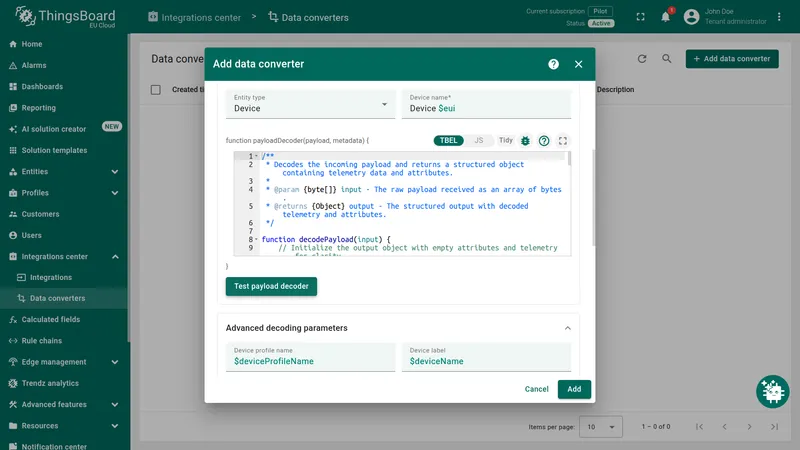Refresh the data converters table
Image resolution: width=800 pixels, height=450 pixels.
[642, 59]
